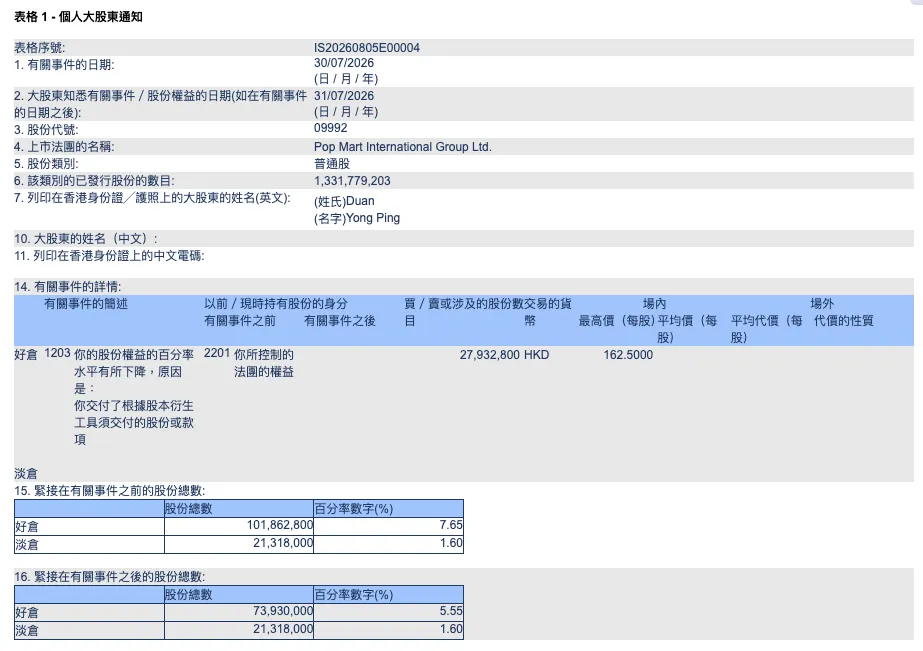
Task: Click long position total 101,862,800 before event
Action: coord(280,525)
